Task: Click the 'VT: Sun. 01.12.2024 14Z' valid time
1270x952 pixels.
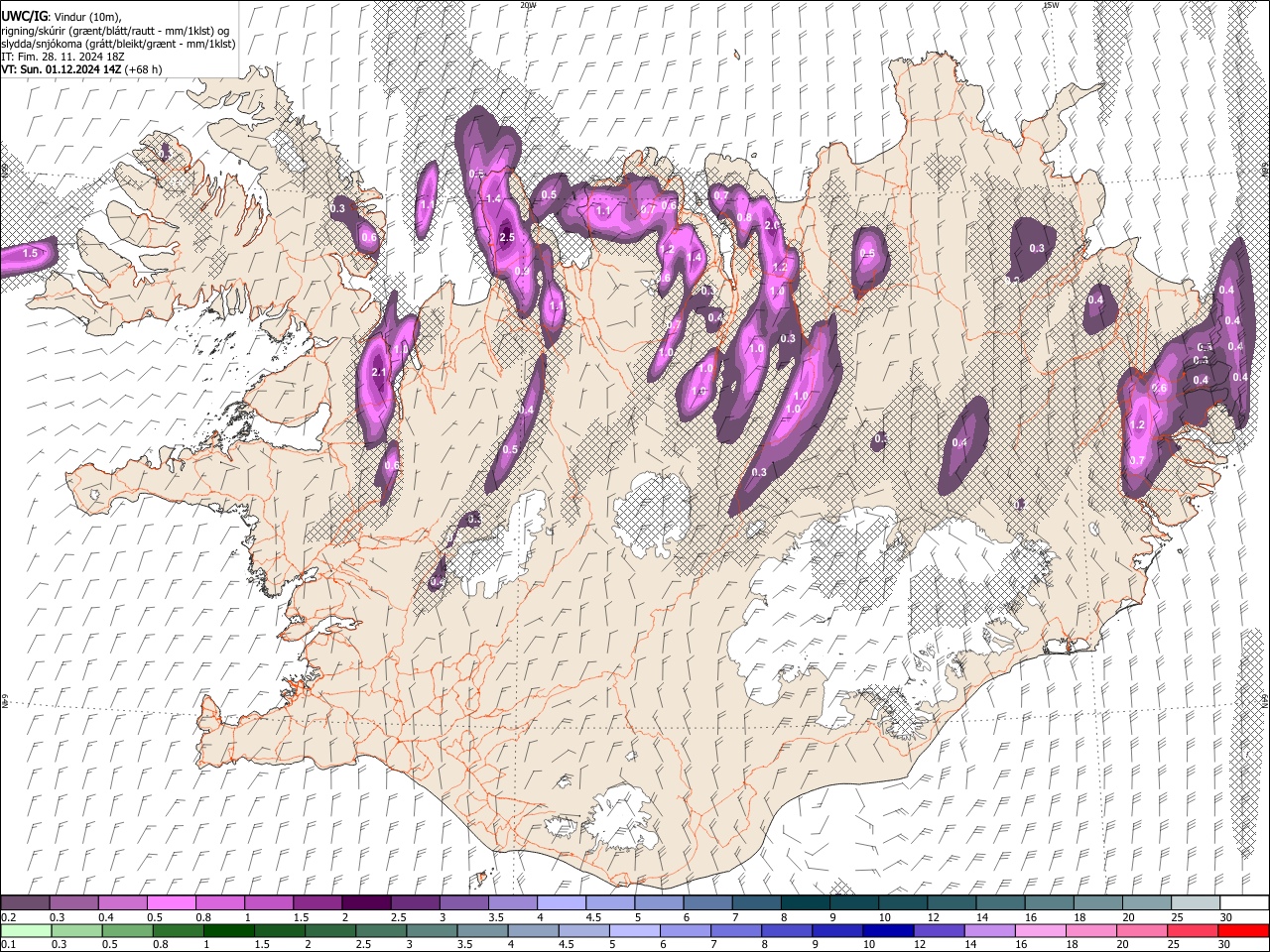Action: pos(62,69)
